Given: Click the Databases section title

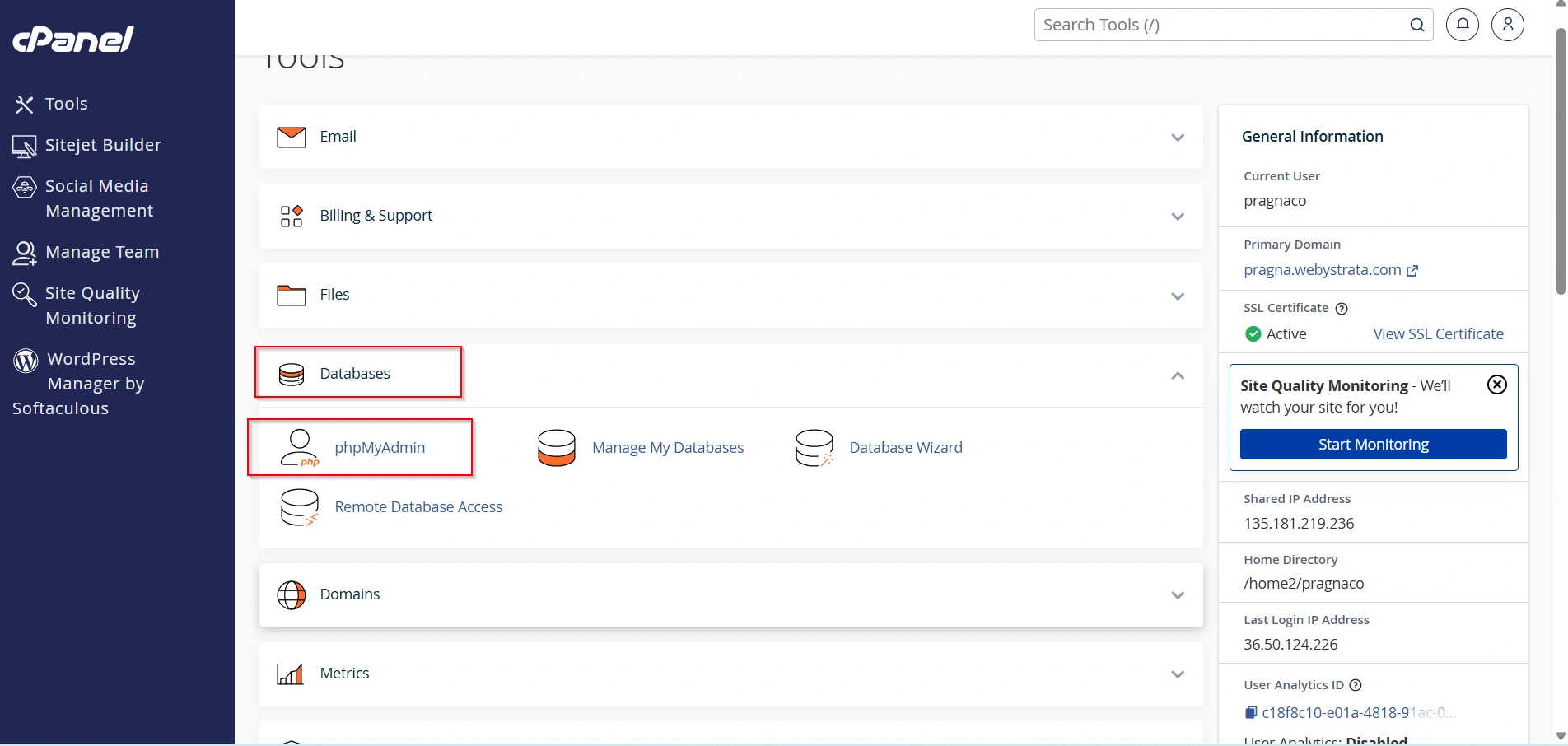Looking at the screenshot, I should pos(355,374).
